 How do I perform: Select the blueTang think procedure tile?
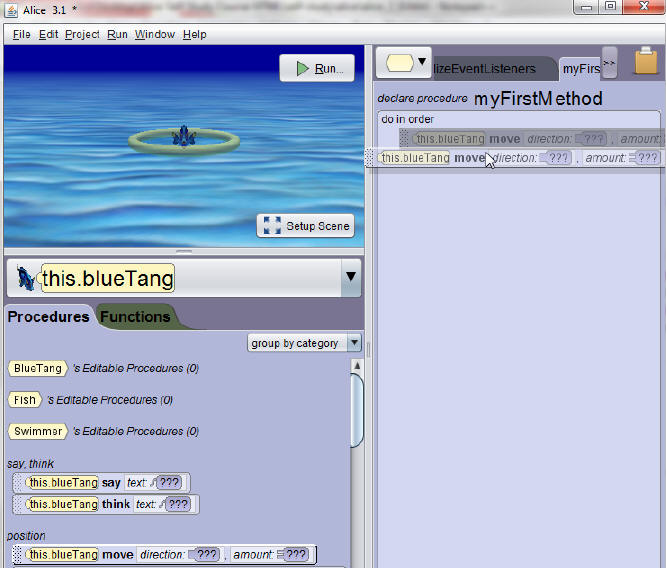tap(106, 504)
